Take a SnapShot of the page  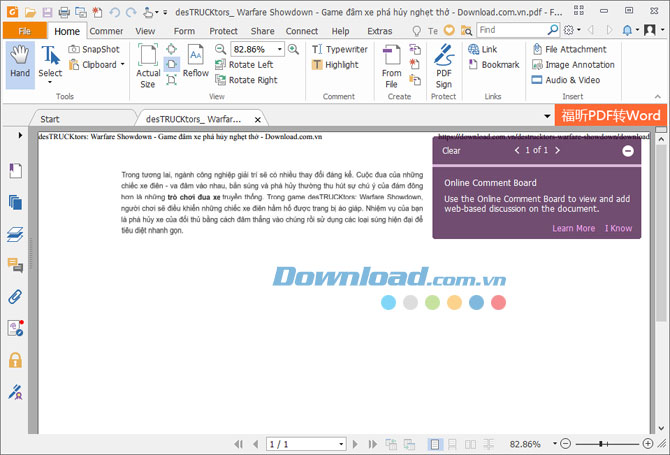94,49
